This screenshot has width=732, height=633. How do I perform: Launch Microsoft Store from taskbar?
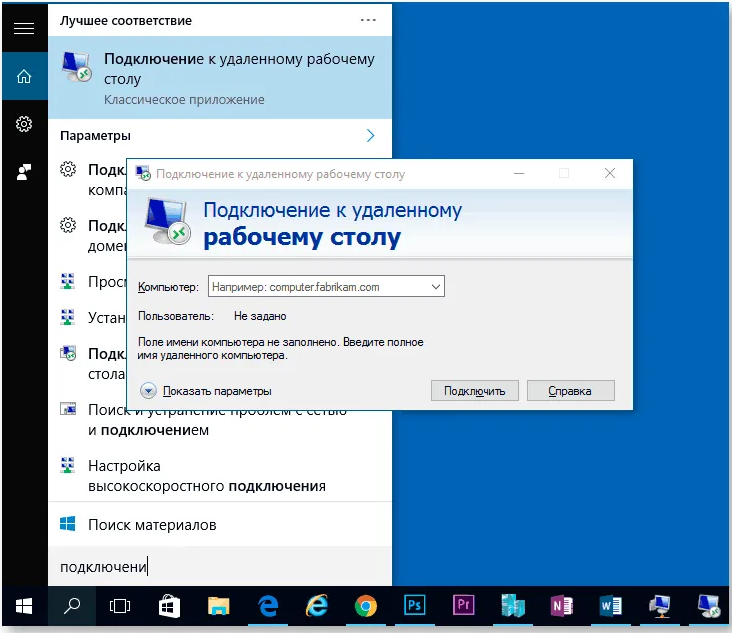click(169, 606)
